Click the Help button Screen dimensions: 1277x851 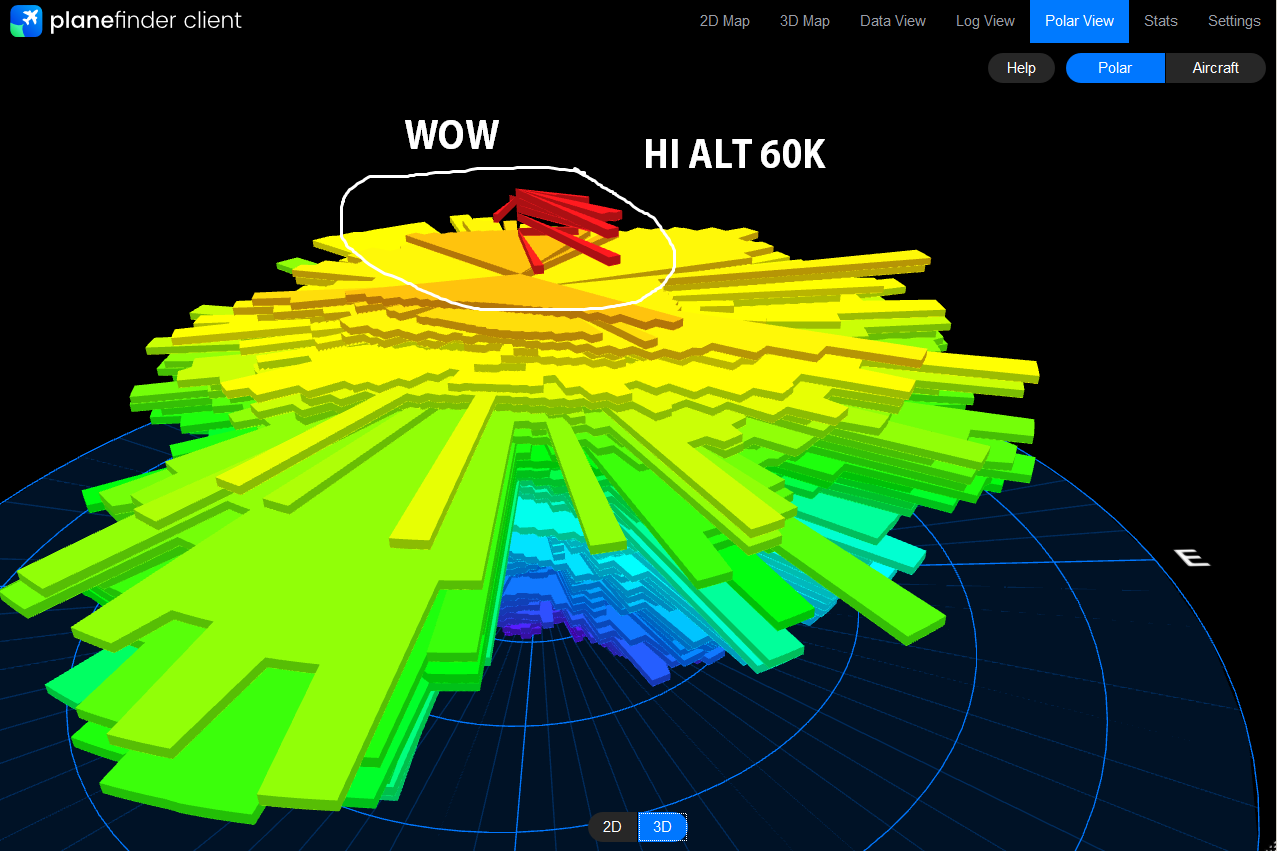coord(1021,68)
